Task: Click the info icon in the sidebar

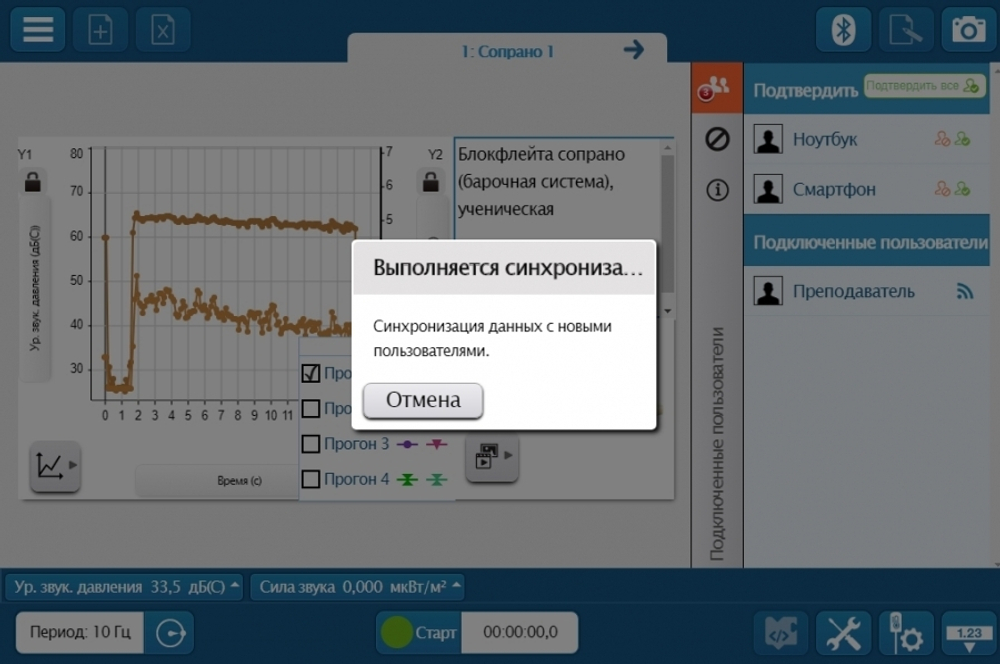Action: click(x=717, y=190)
